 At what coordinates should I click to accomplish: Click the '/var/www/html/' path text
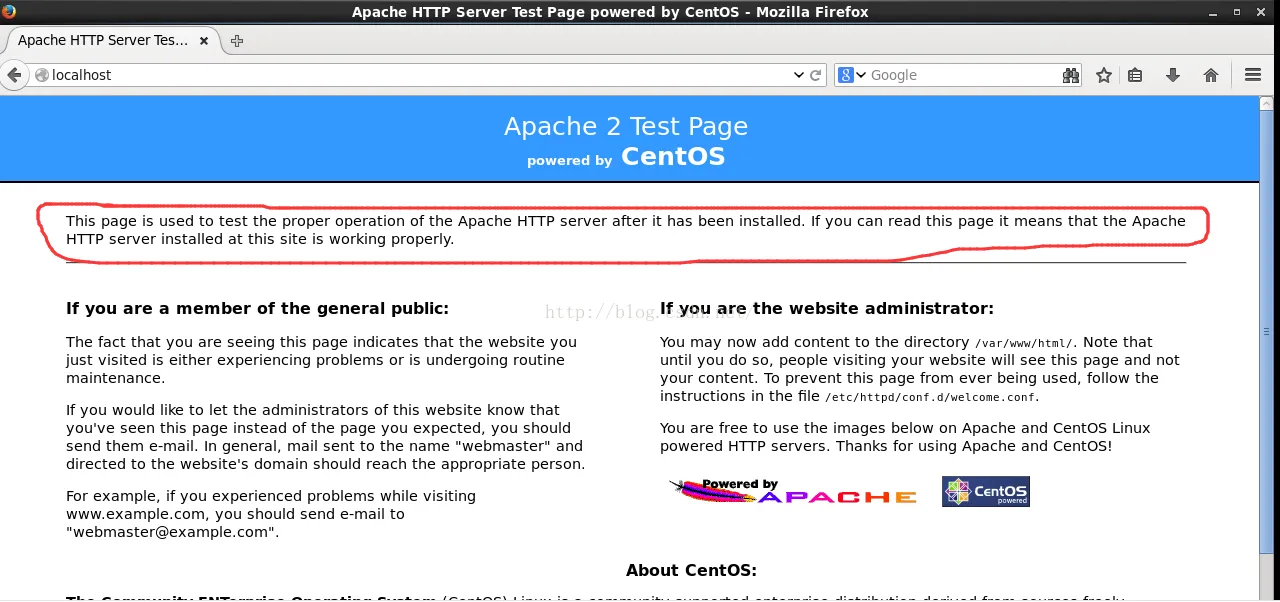(1024, 343)
